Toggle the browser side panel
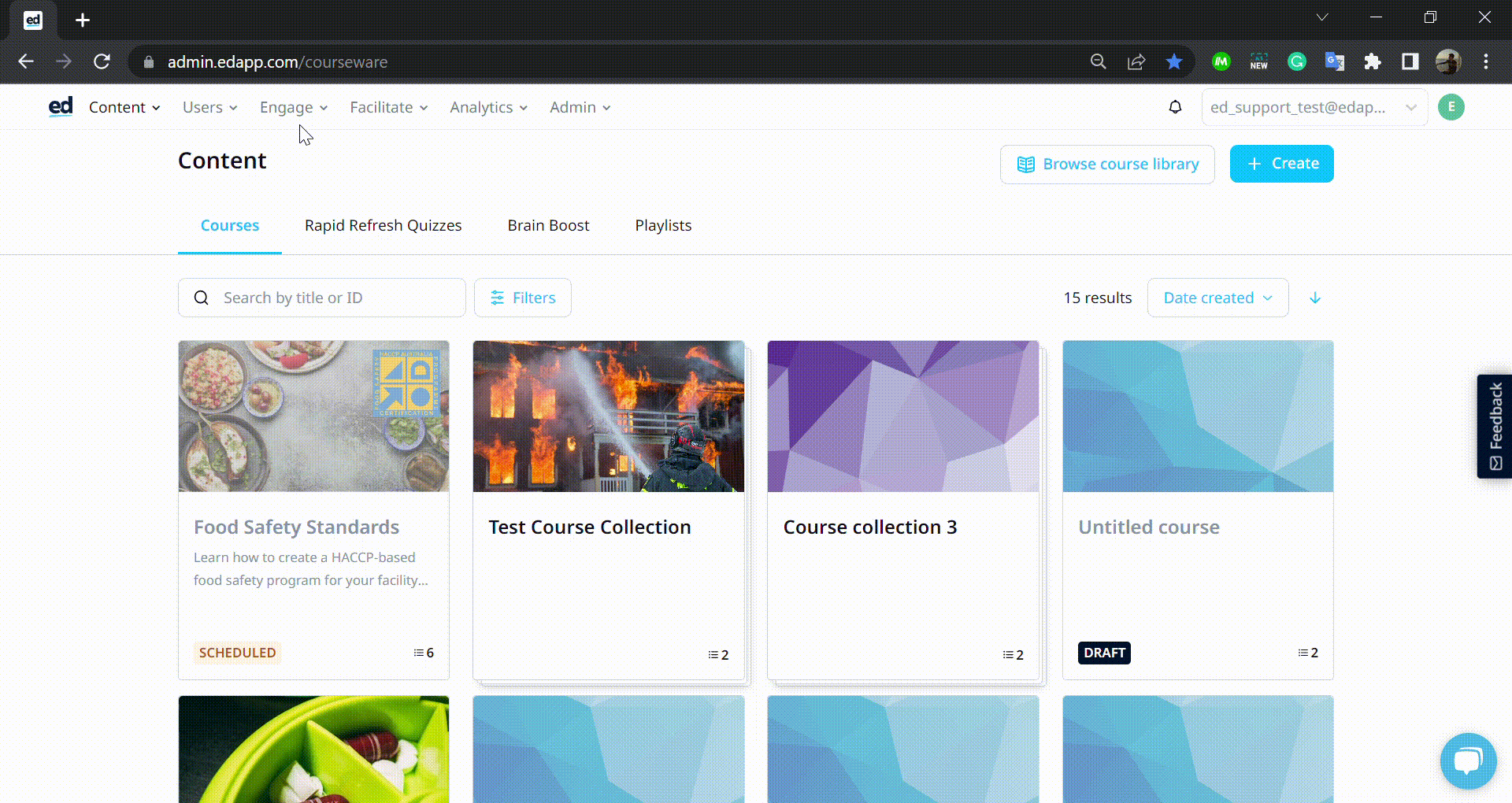The image size is (1512, 803). pyautogui.click(x=1410, y=61)
